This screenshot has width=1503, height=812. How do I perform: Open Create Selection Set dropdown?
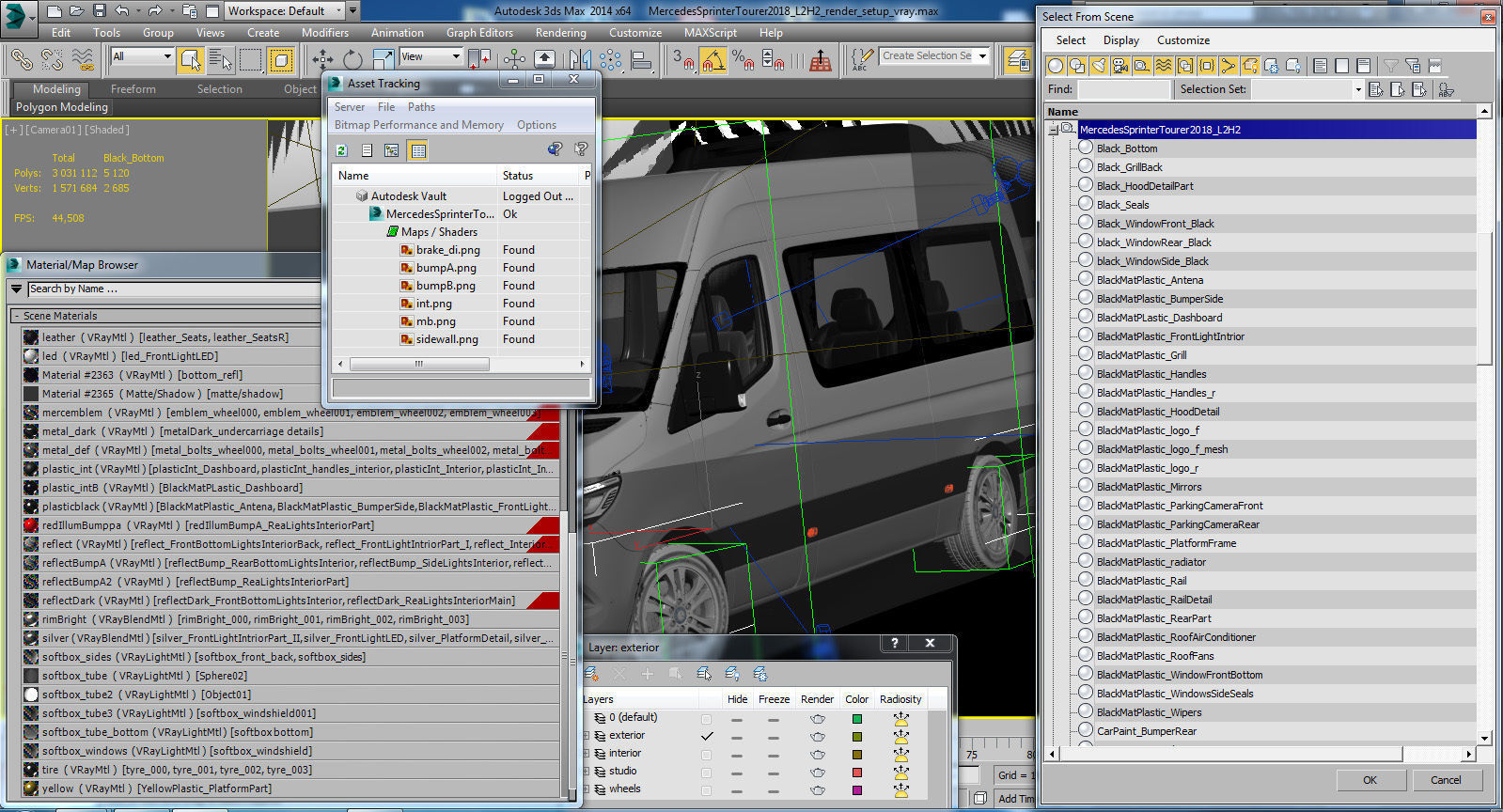click(983, 56)
